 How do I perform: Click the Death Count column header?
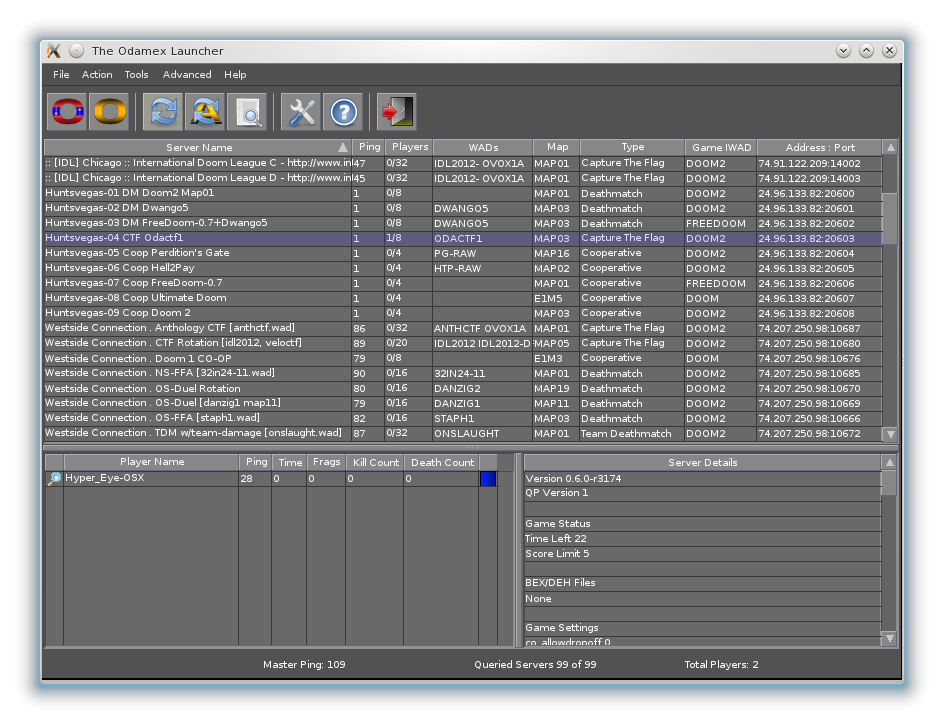(441, 462)
